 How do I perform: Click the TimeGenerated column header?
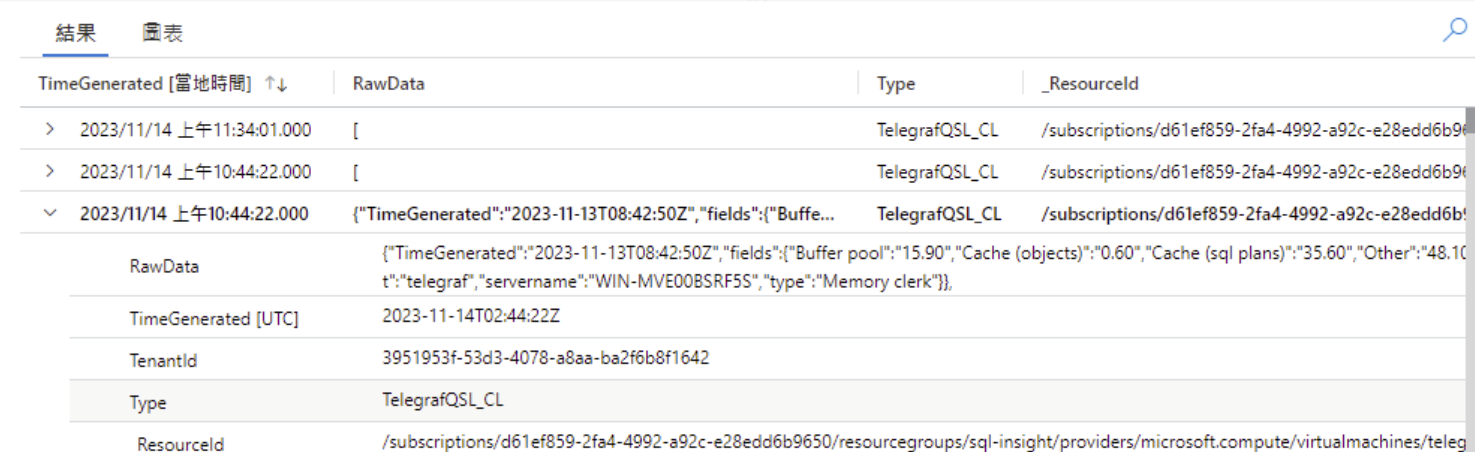tap(145, 84)
